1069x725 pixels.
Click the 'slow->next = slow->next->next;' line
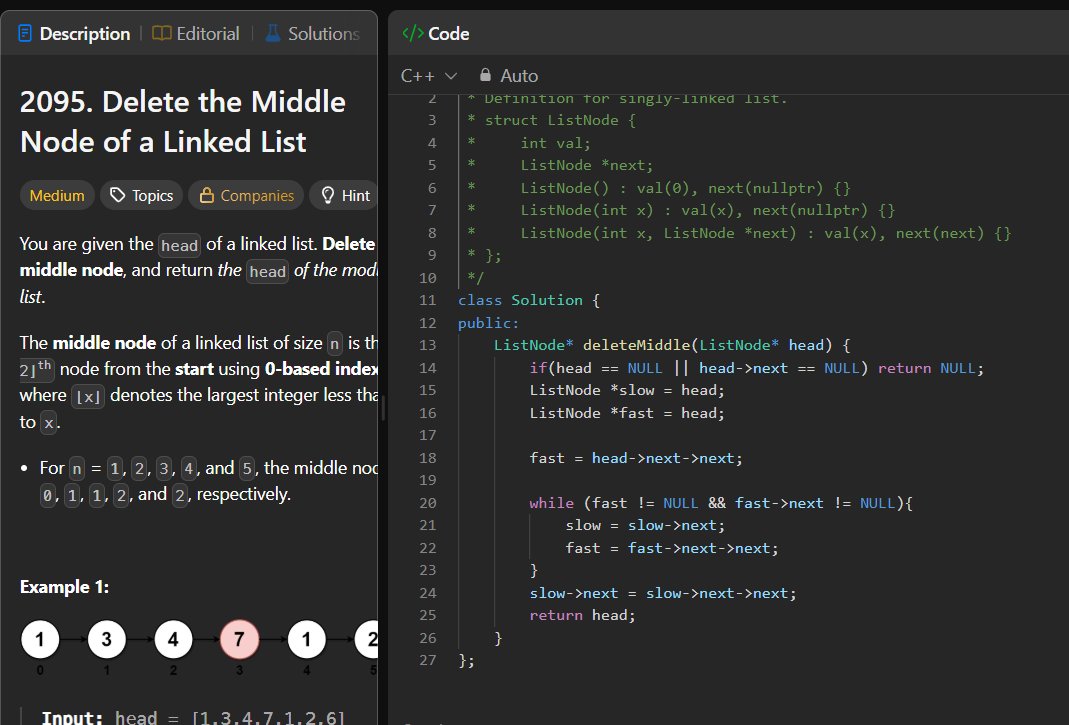coord(662,593)
